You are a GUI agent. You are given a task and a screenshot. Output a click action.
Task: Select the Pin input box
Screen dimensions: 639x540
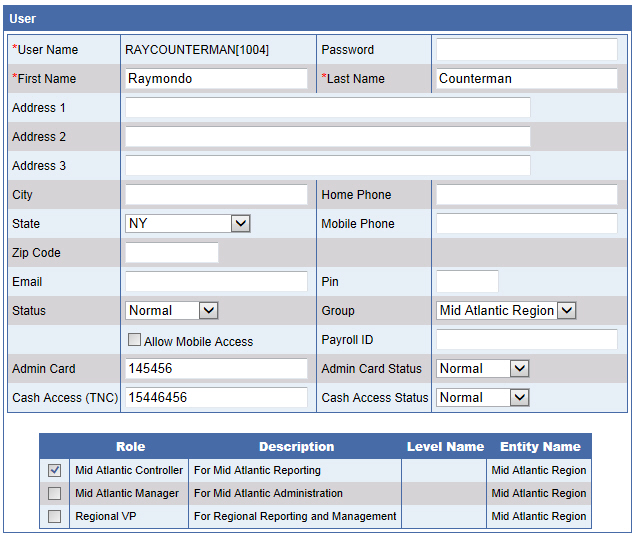(x=467, y=282)
